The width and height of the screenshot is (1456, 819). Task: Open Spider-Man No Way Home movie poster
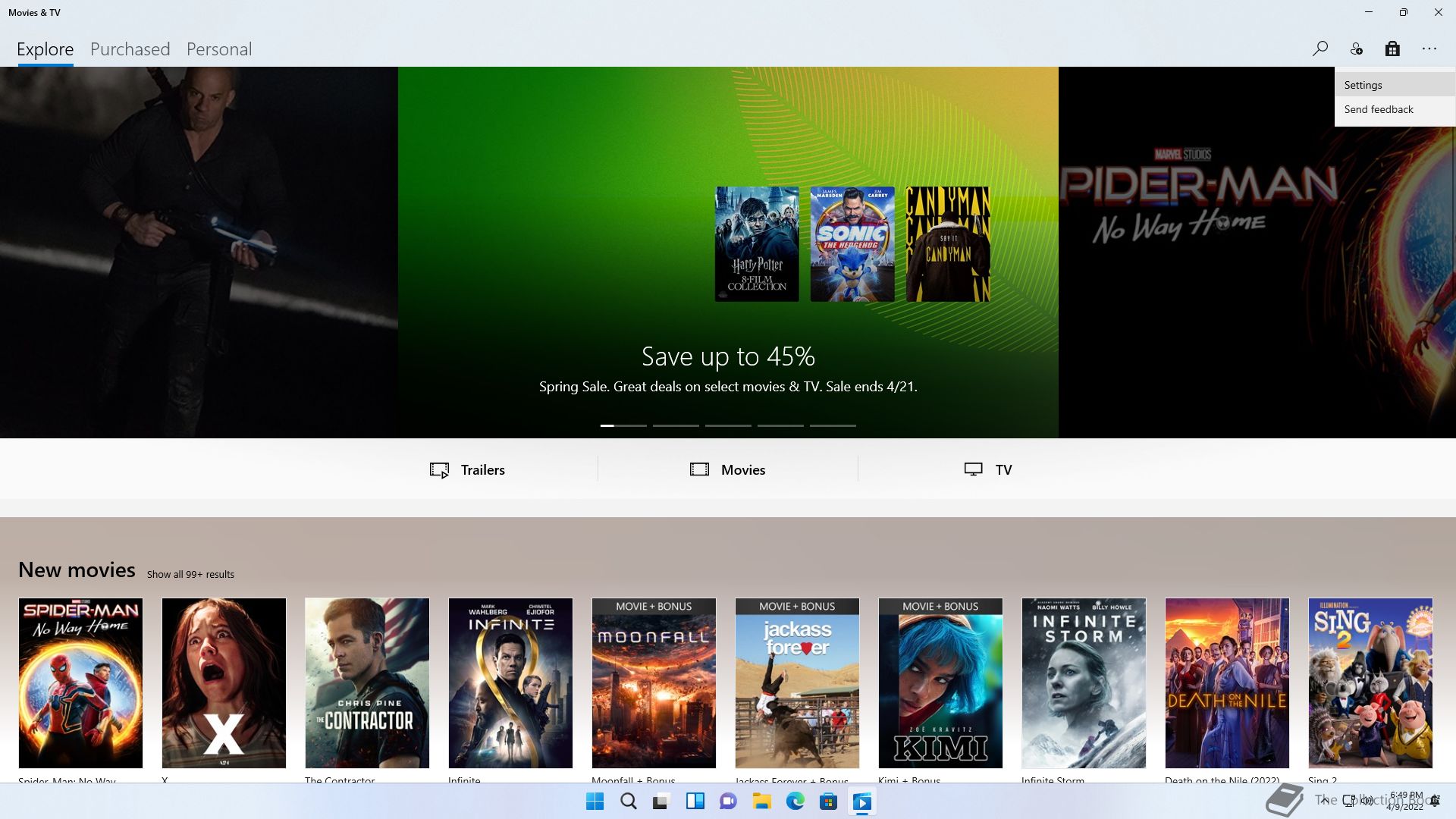point(80,683)
